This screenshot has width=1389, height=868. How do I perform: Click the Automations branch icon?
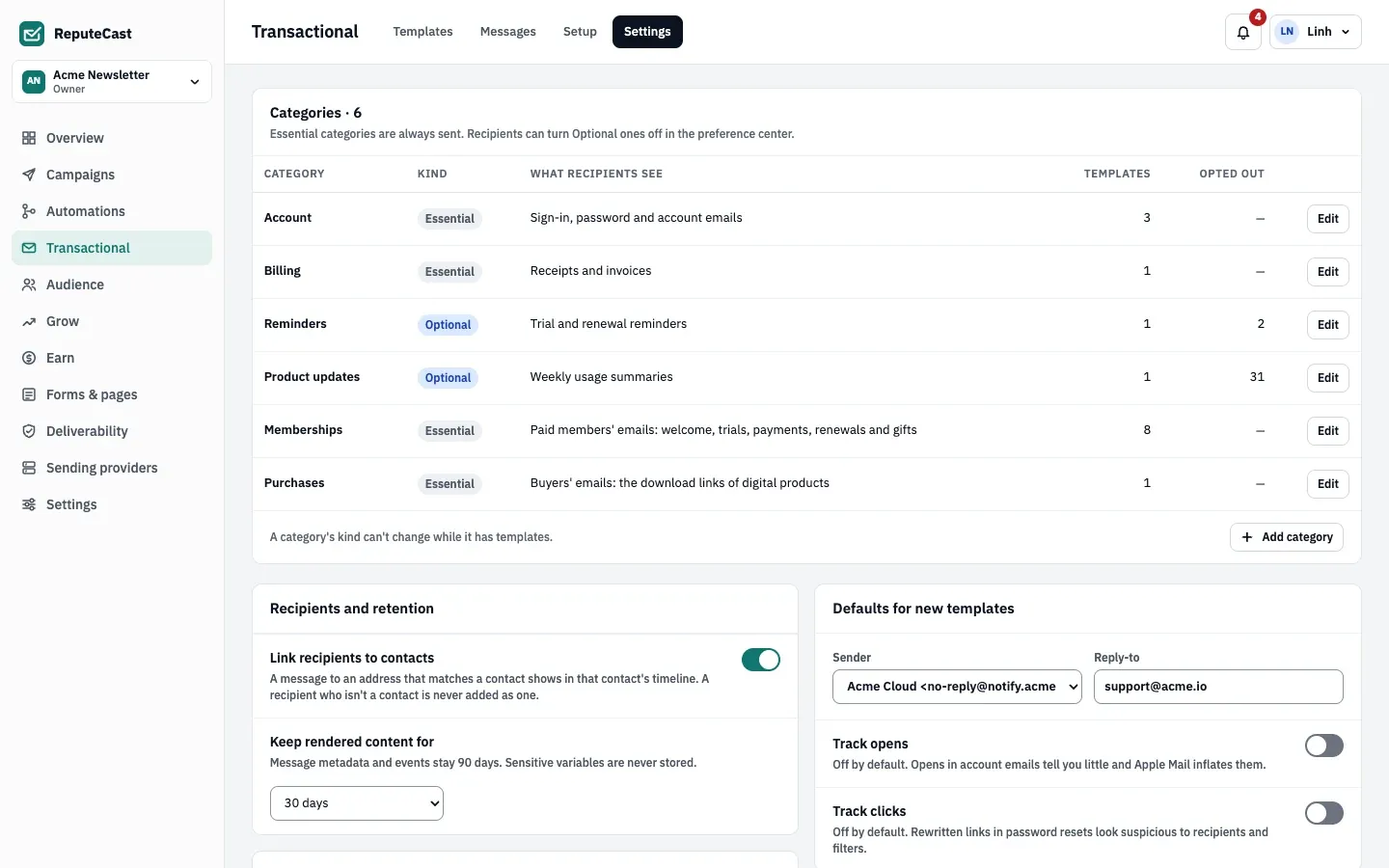tap(29, 211)
